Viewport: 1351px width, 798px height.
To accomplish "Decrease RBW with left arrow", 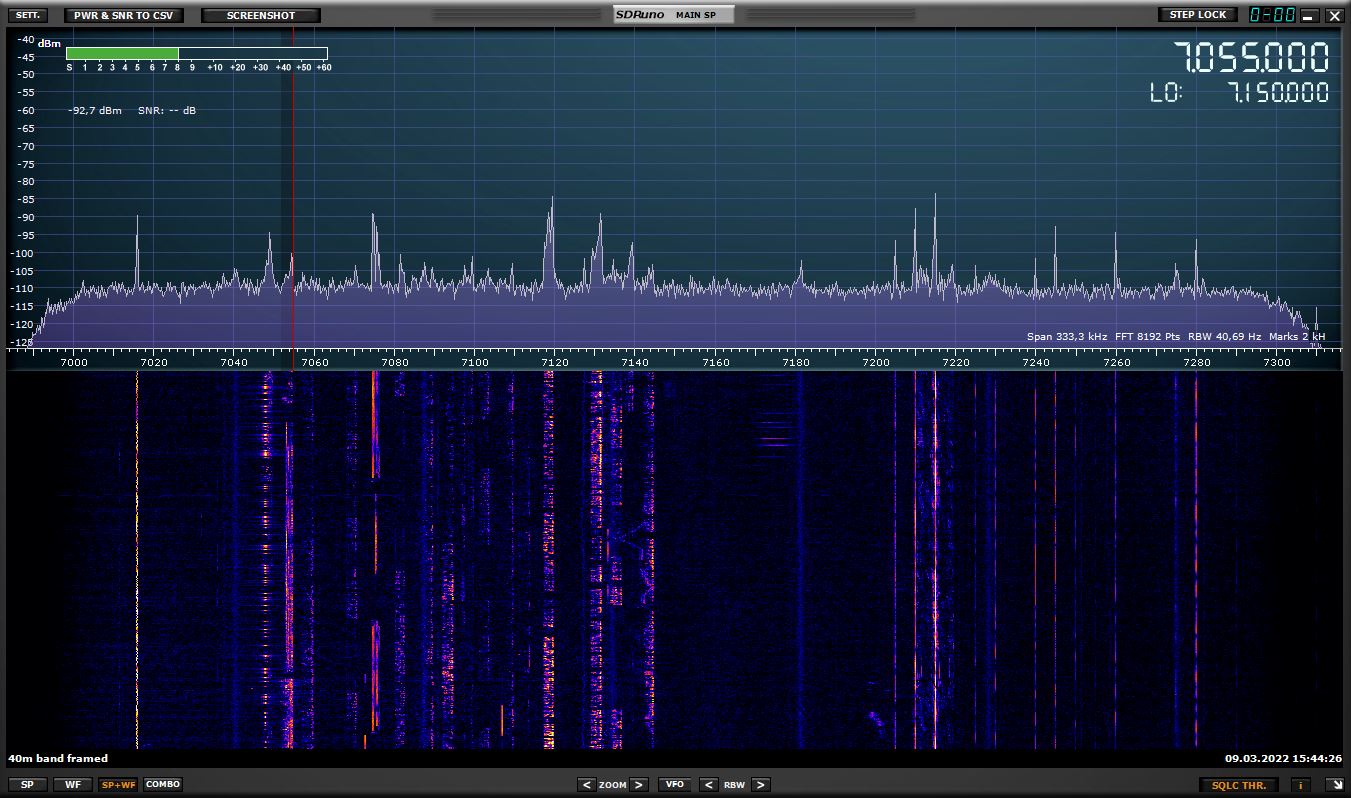I will tap(708, 785).
